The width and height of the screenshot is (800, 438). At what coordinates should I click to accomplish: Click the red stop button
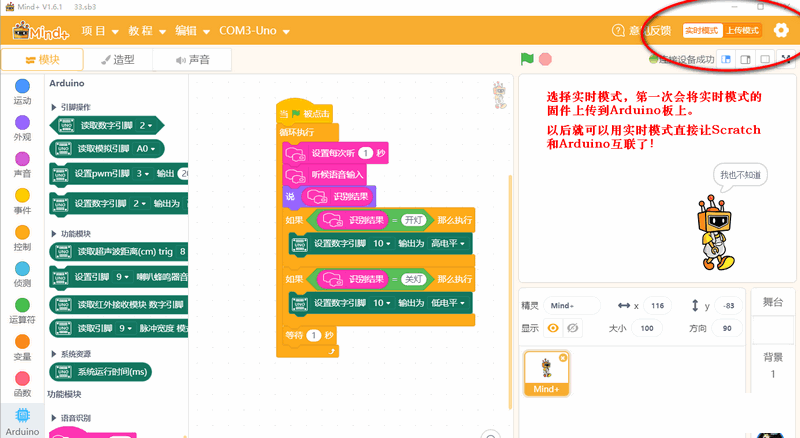pos(545,59)
